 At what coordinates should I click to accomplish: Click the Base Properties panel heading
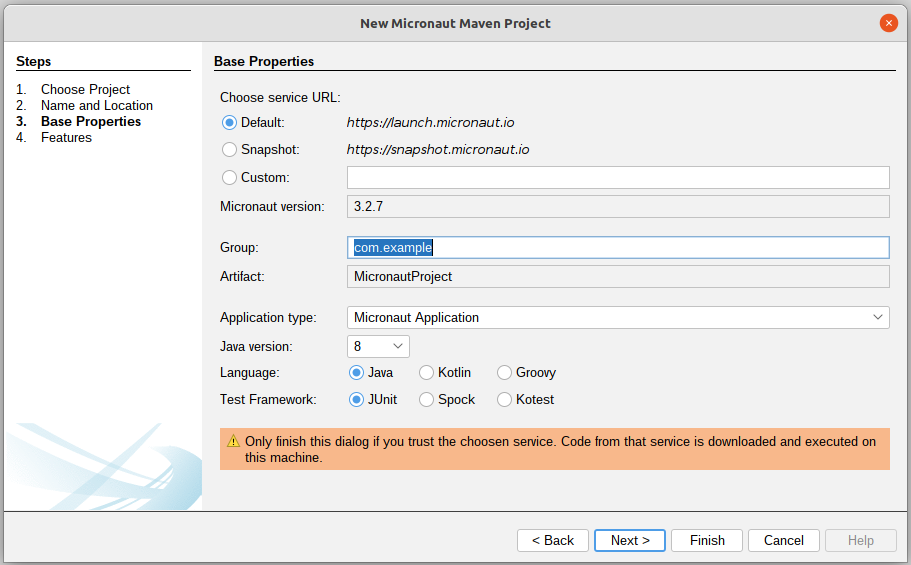tap(264, 62)
